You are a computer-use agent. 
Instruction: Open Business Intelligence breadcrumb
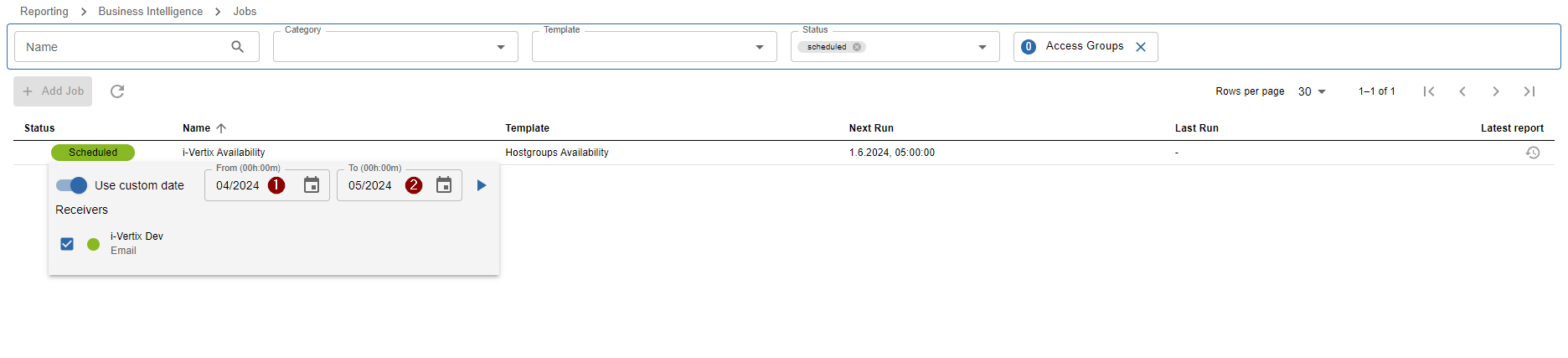tap(151, 11)
